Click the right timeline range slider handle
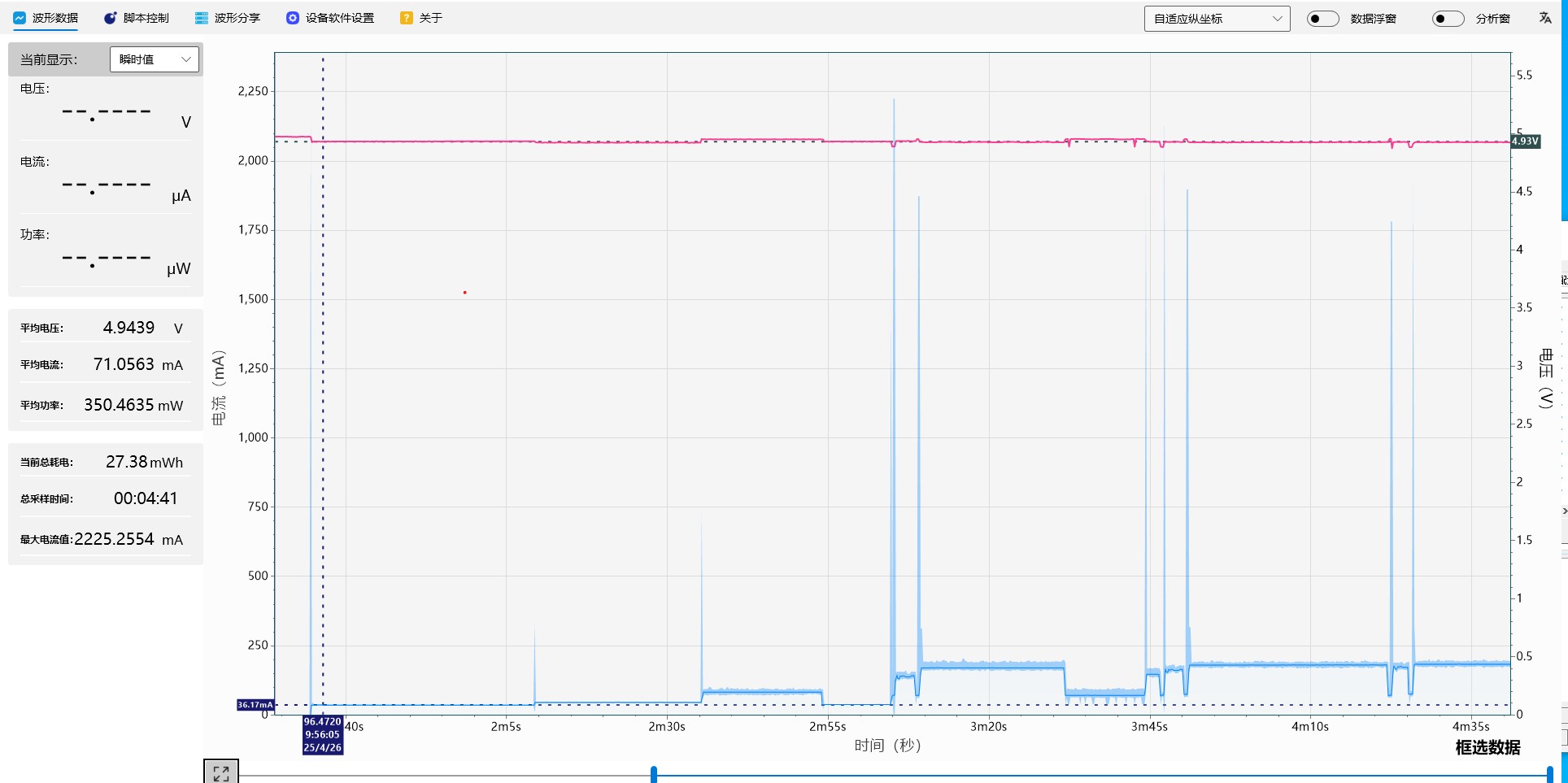This screenshot has height=783, width=1568. pyautogui.click(x=1551, y=774)
